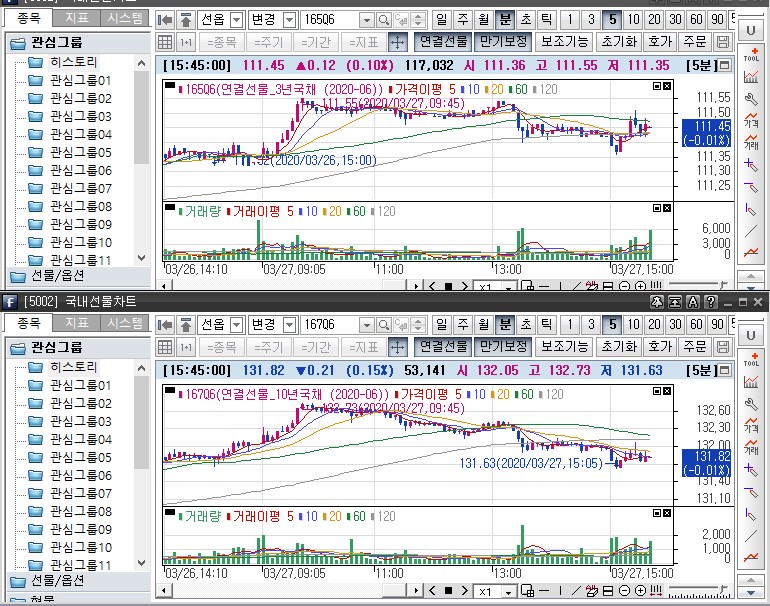Click the grid layout icon in lower chart toolbar
Viewport: 770px width, 606px height.
tap(166, 347)
